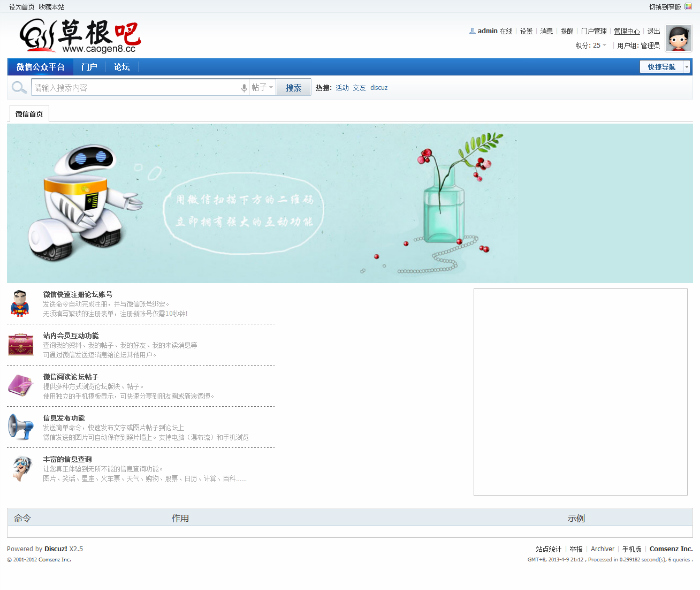Click the admin user avatar
Viewport: 700px width, 590px height.
678,39
